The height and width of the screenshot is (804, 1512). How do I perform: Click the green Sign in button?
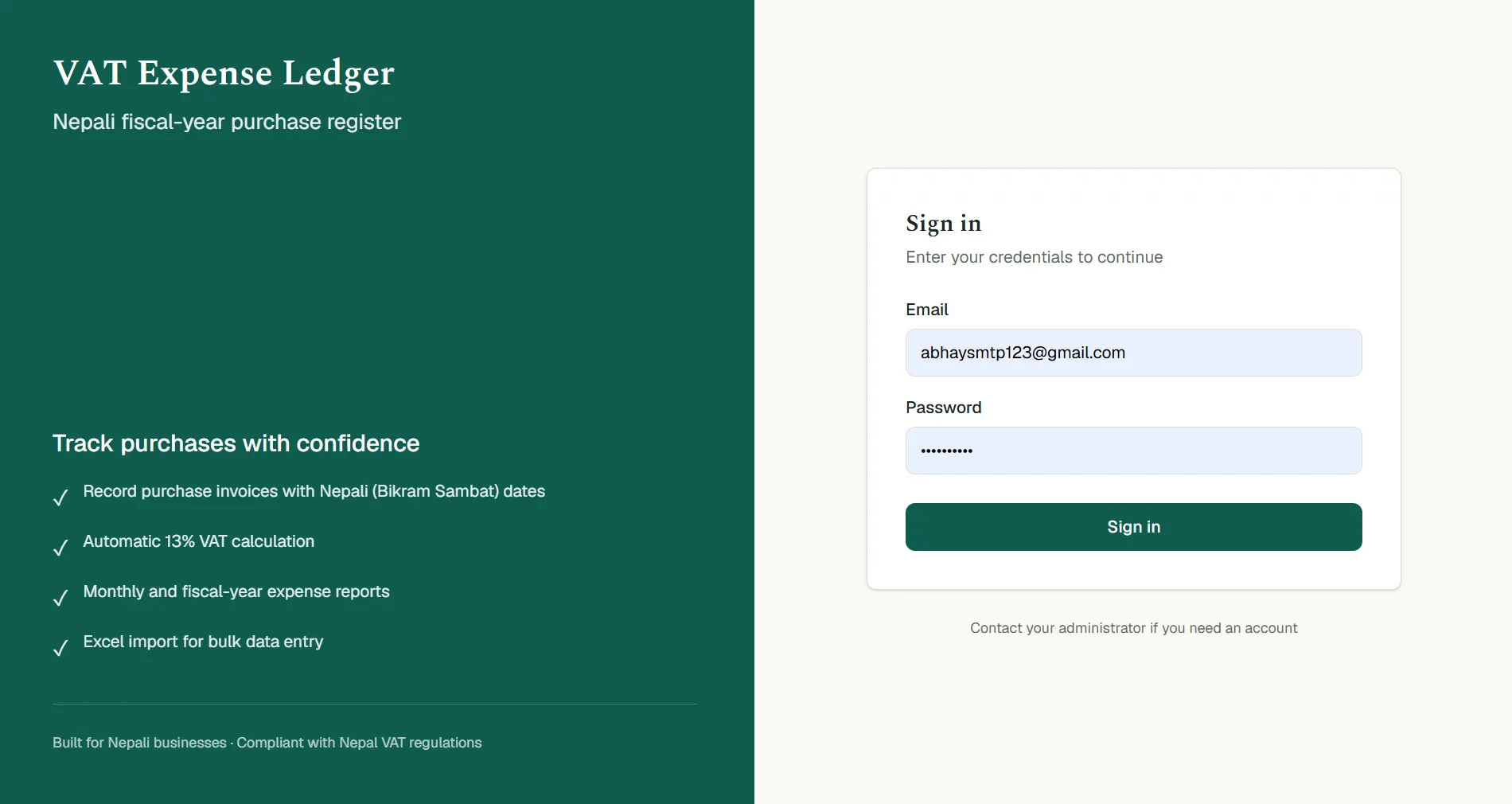coord(1133,527)
